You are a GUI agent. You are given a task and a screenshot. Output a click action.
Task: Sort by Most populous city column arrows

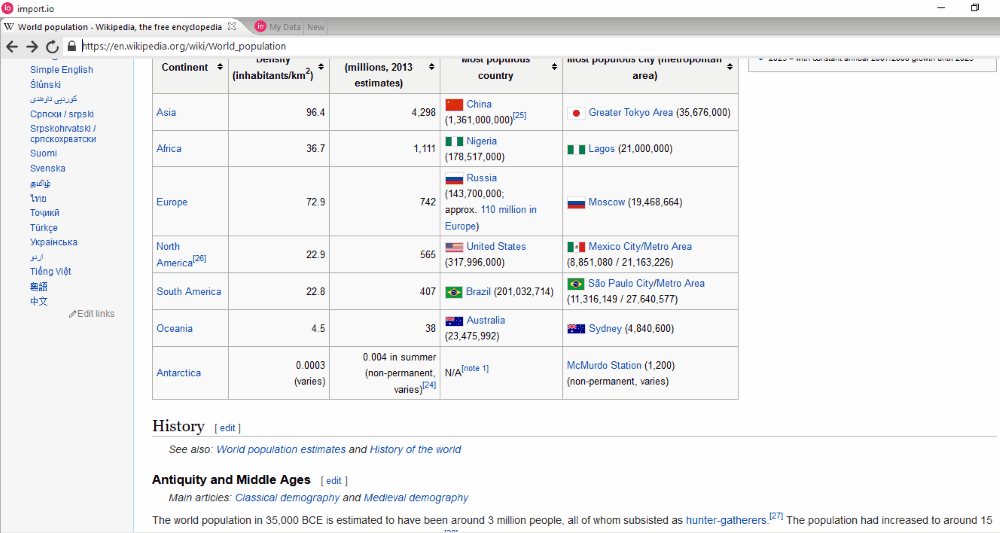tap(730, 67)
